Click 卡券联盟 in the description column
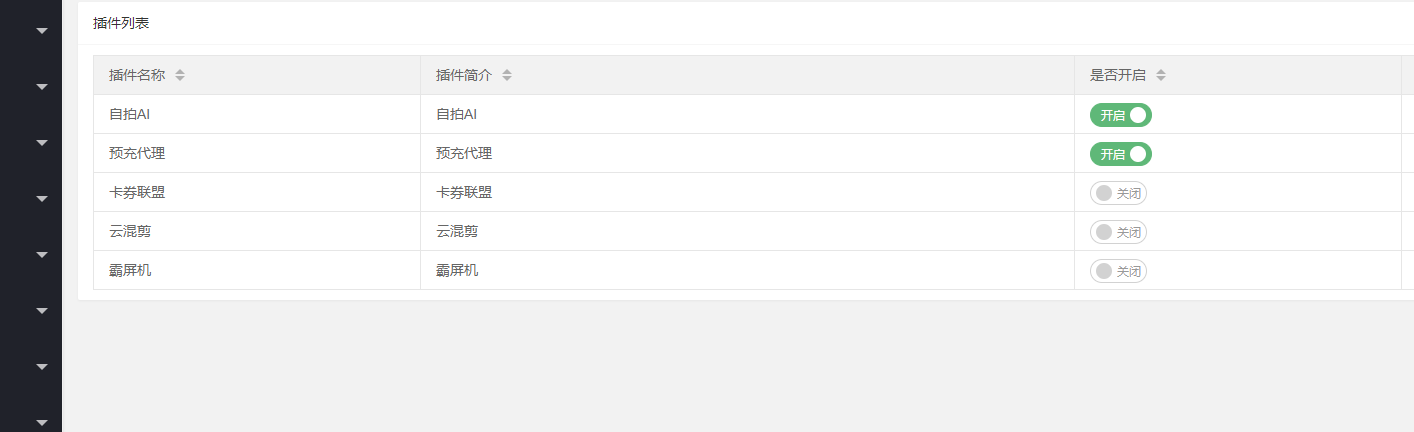This screenshot has width=1414, height=432. [464, 193]
